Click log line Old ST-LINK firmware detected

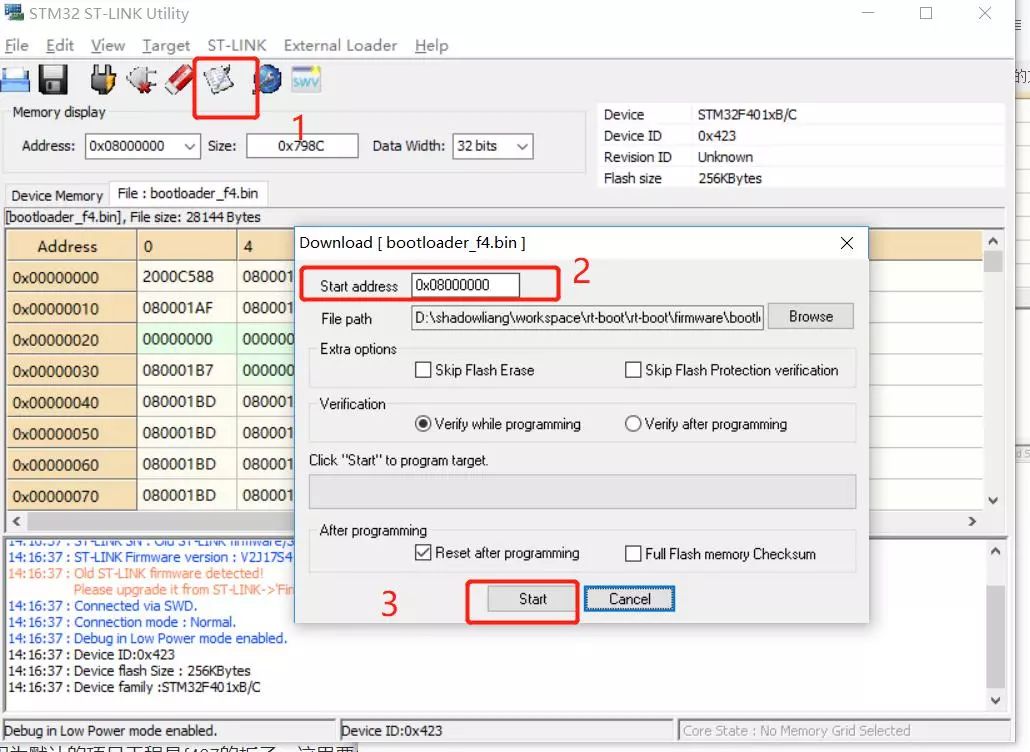[x=135, y=573]
